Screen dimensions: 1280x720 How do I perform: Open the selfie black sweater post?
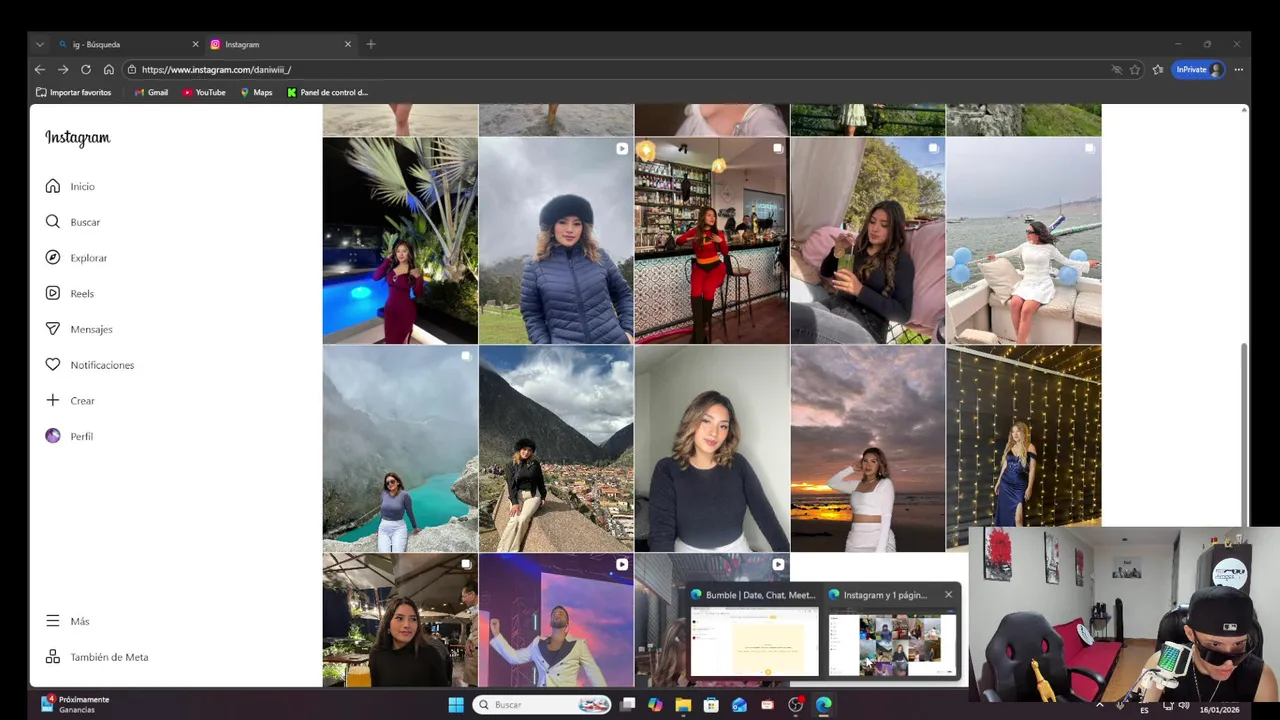click(712, 449)
